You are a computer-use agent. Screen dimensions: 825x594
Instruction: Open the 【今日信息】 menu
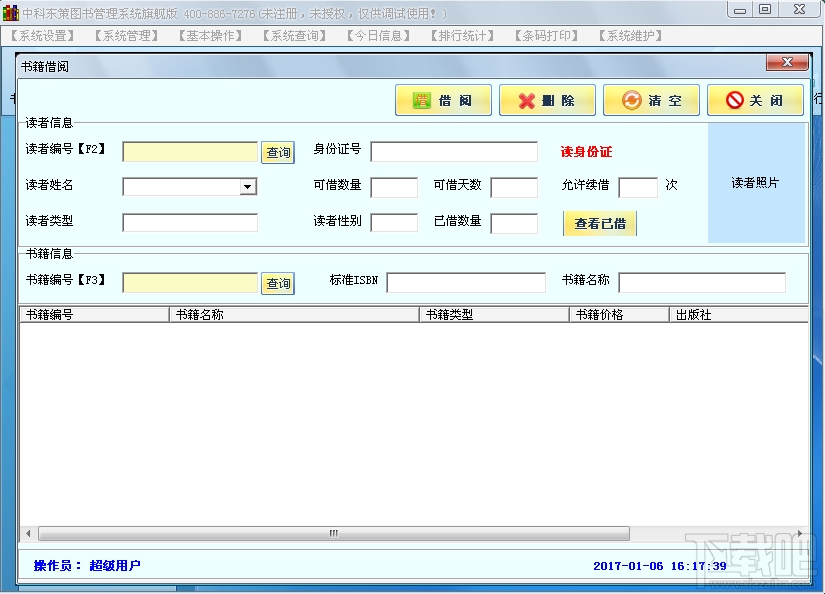378,36
